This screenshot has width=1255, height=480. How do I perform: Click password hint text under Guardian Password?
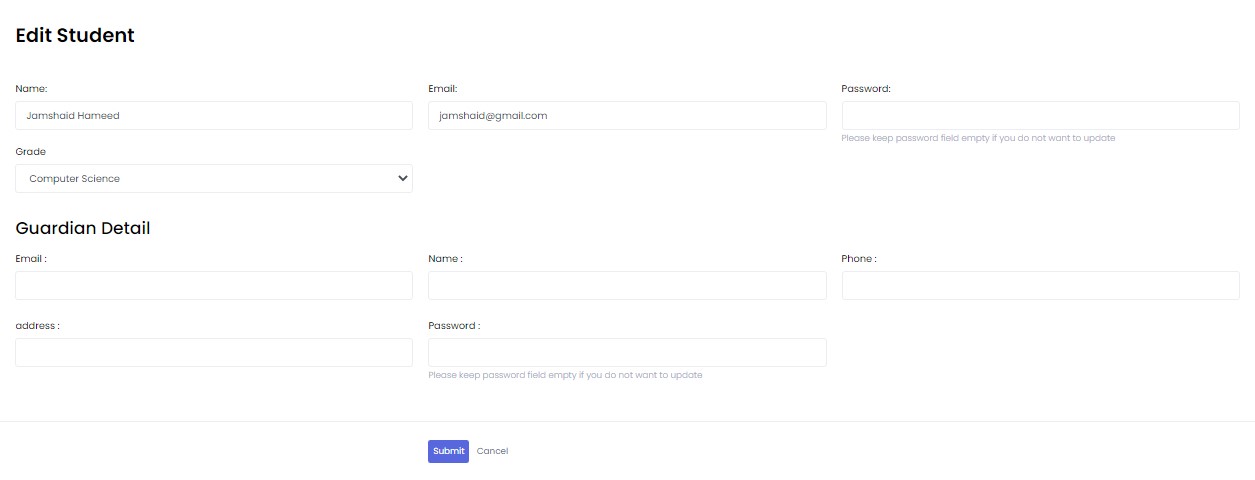(565, 375)
